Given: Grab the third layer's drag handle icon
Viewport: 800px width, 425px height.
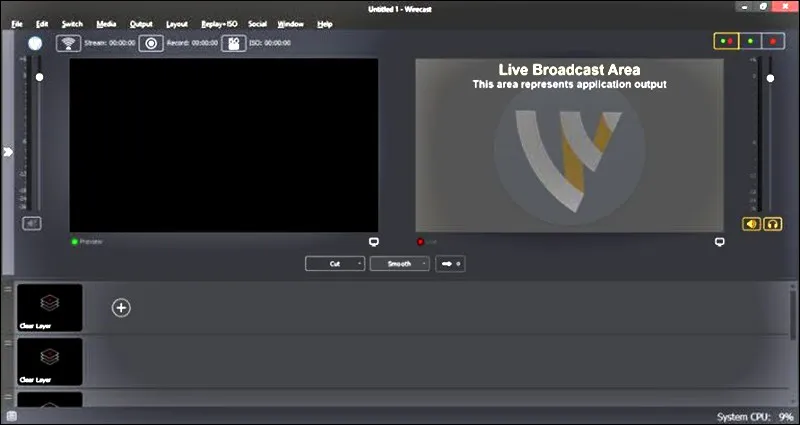Looking at the screenshot, I should tap(8, 396).
